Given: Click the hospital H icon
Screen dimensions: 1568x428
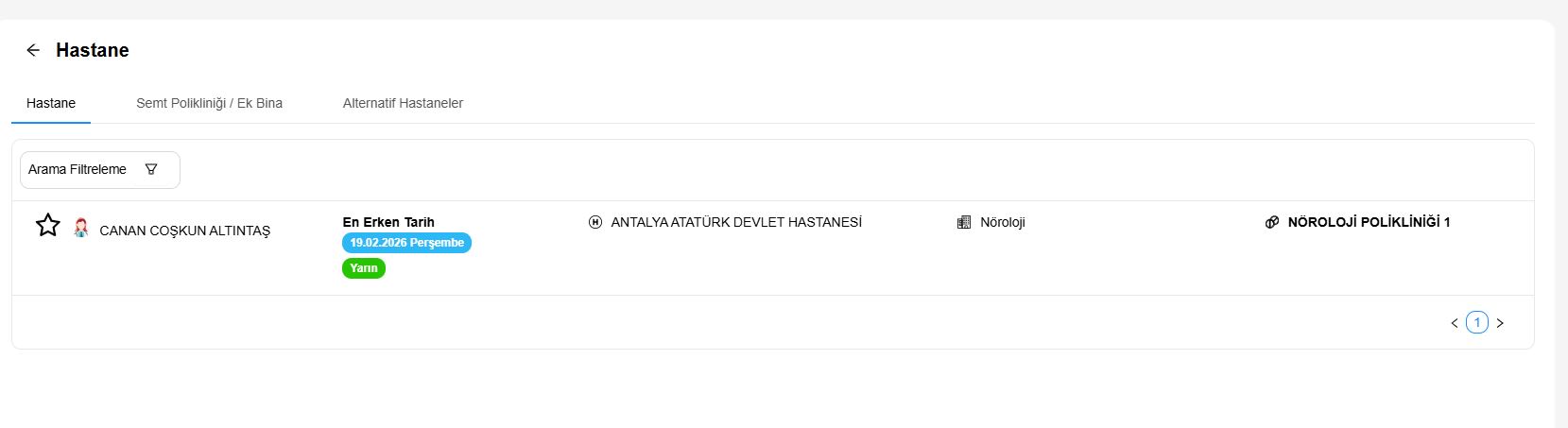Looking at the screenshot, I should pyautogui.click(x=595, y=222).
